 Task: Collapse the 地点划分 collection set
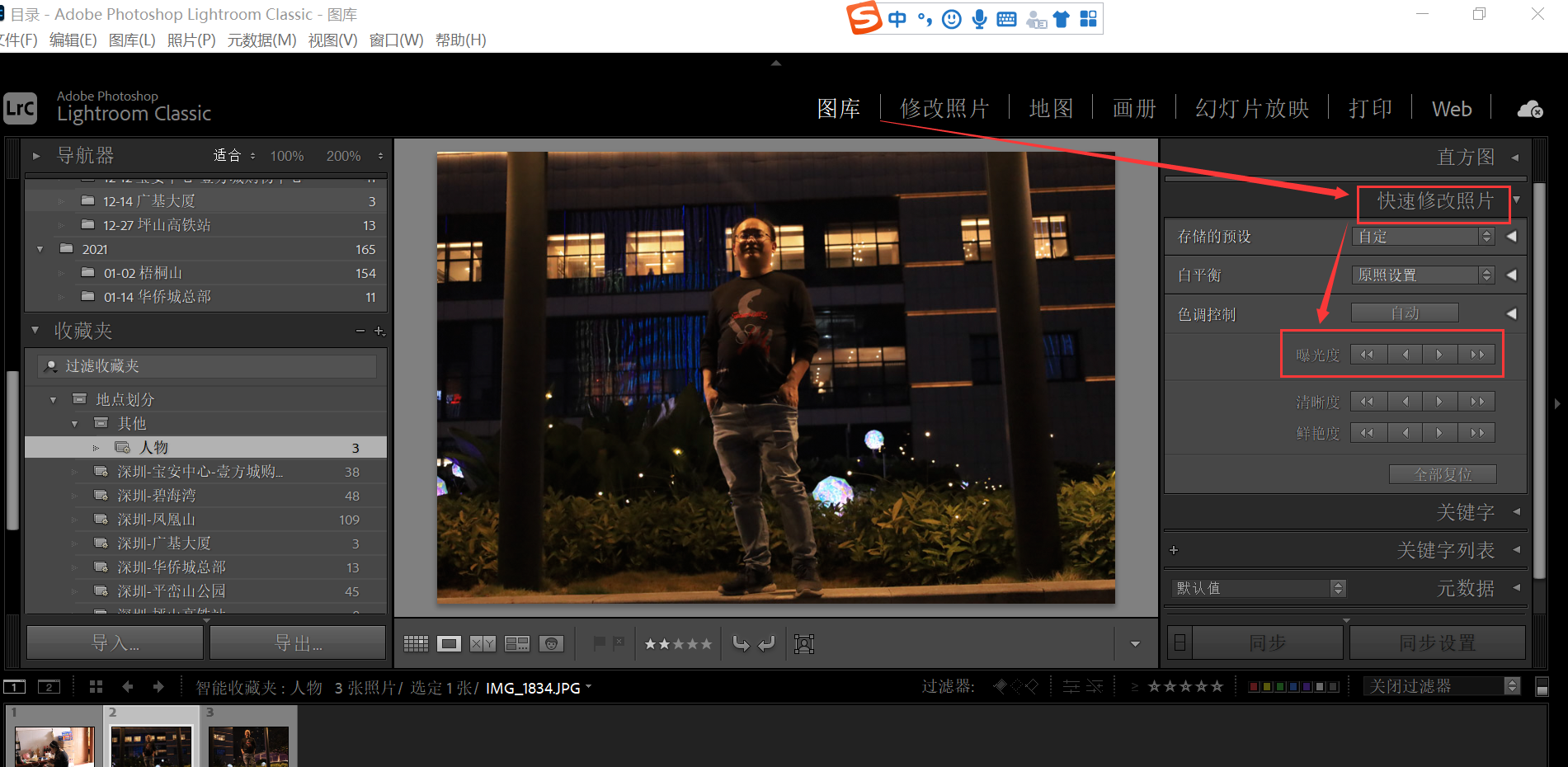[54, 400]
